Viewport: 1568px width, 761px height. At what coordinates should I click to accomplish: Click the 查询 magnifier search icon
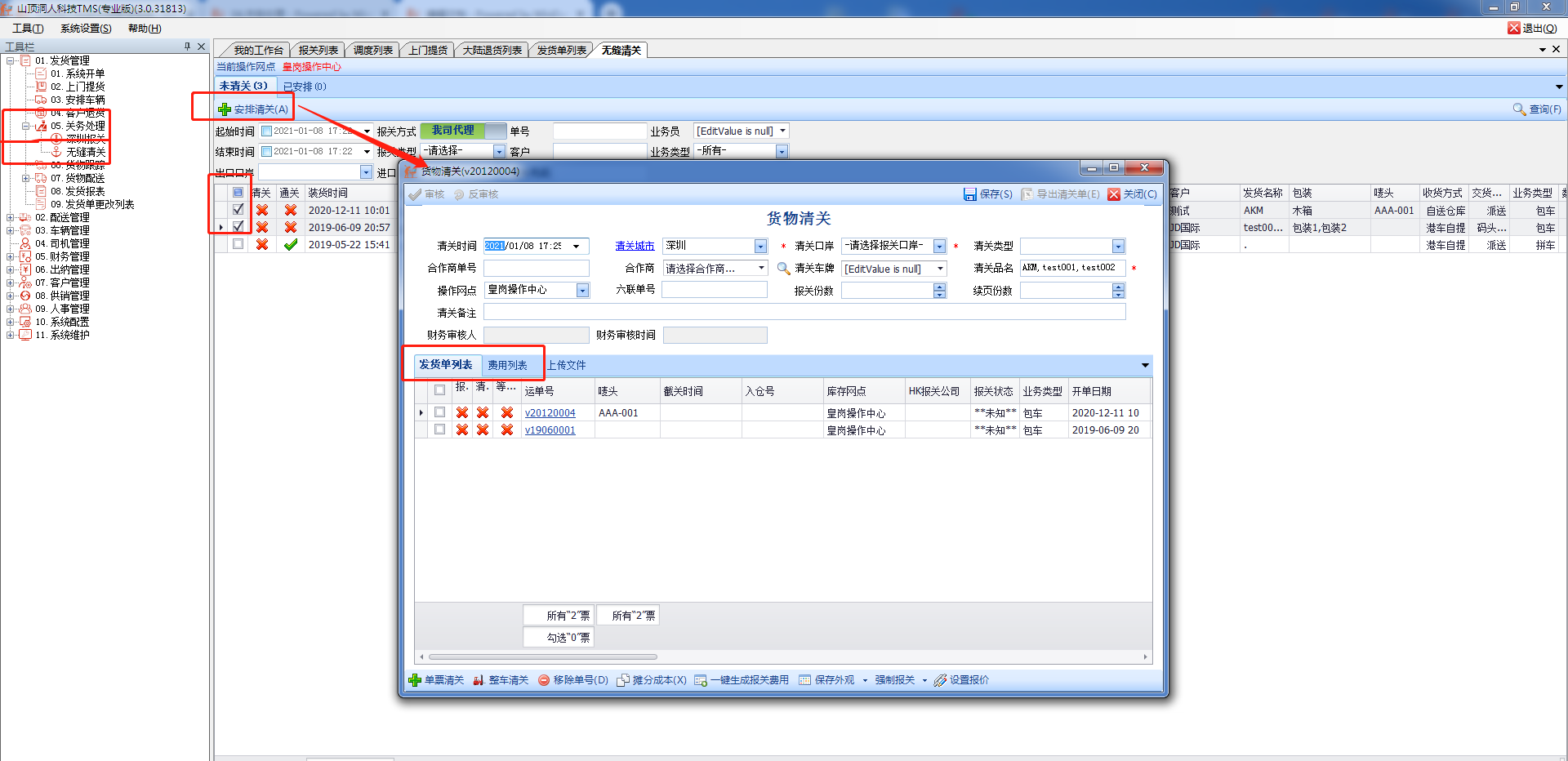1519,109
